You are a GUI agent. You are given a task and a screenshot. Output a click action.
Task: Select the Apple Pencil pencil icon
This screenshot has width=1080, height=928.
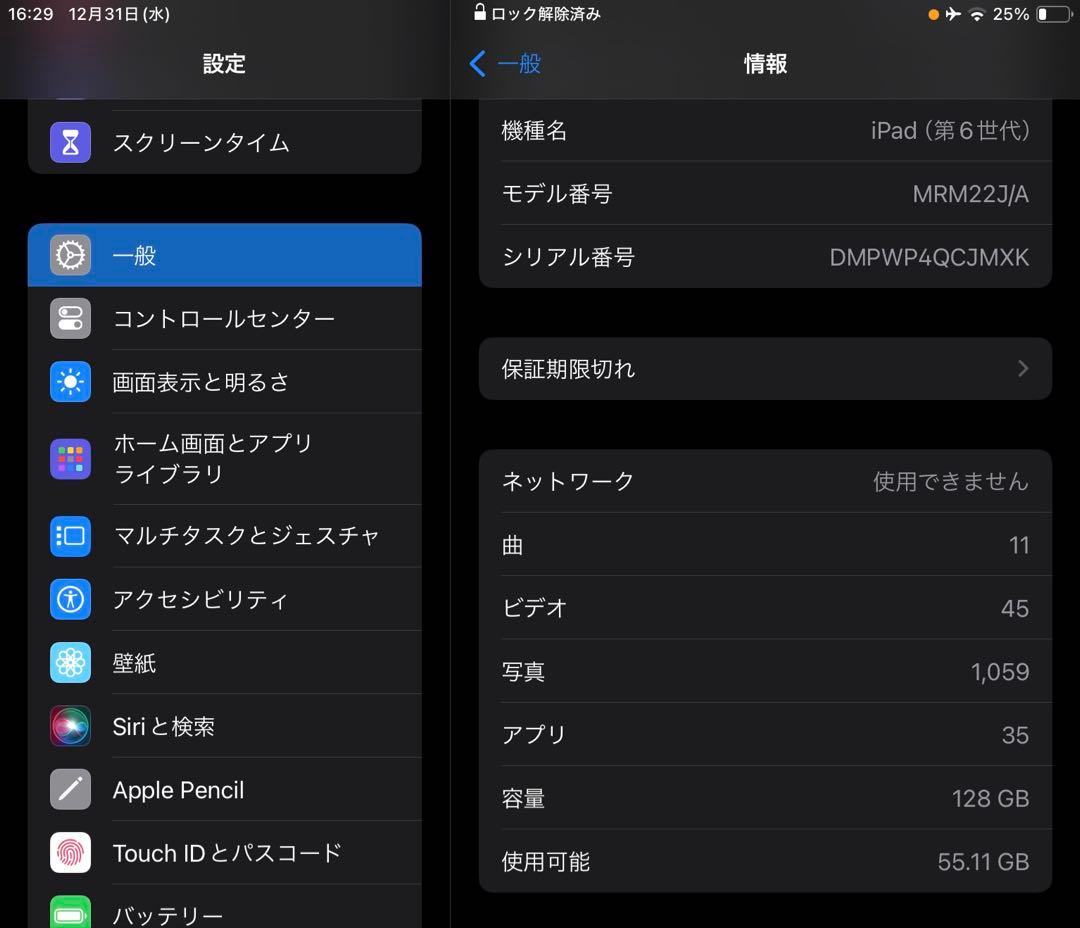point(70,789)
